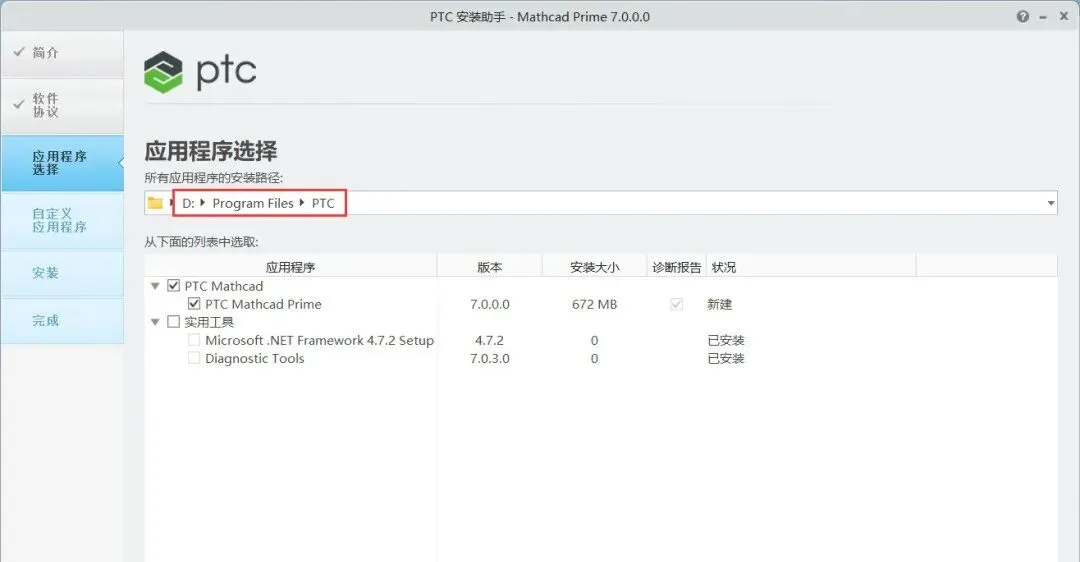
Task: Minimize the installer window
Action: (1043, 17)
